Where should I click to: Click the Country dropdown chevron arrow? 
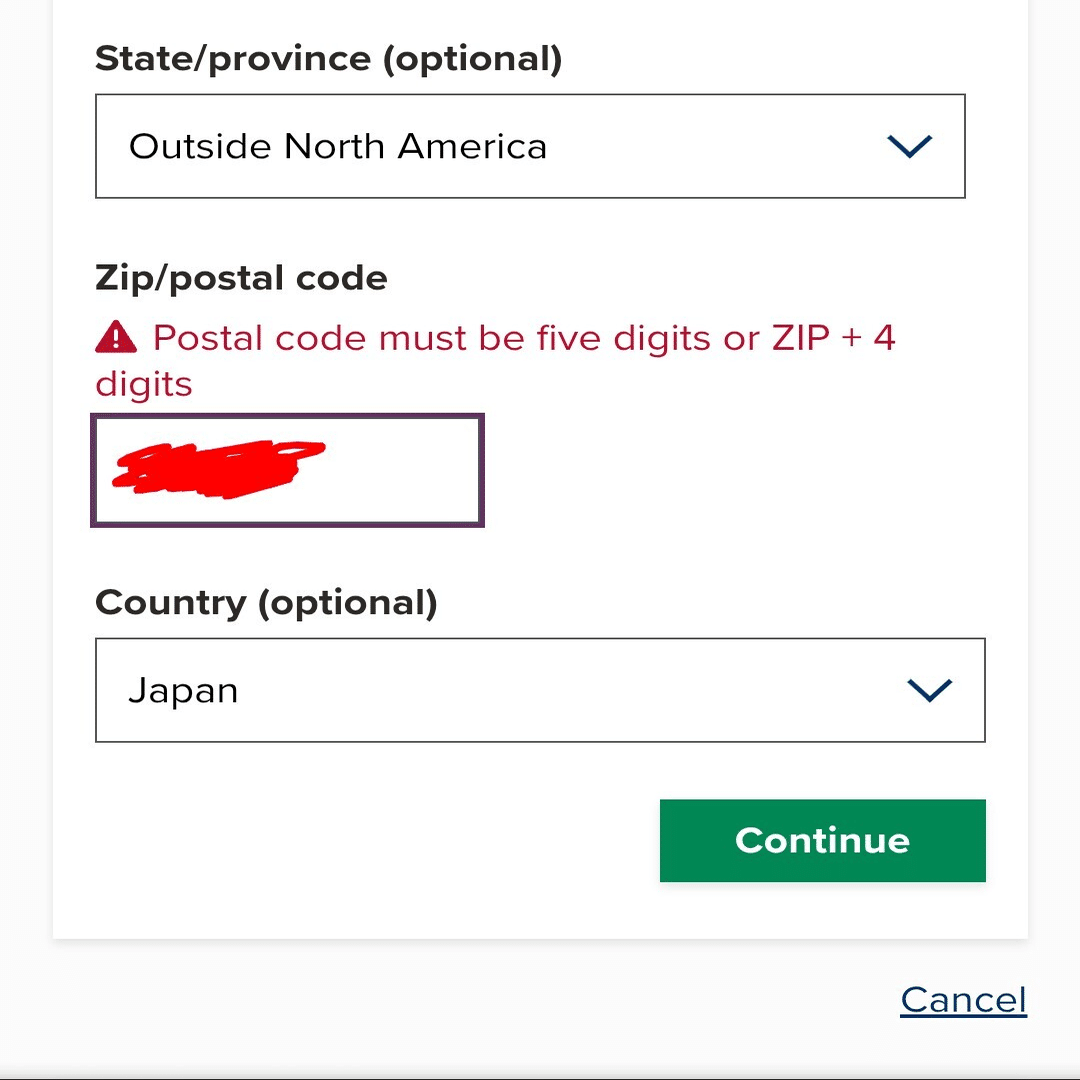click(x=929, y=690)
